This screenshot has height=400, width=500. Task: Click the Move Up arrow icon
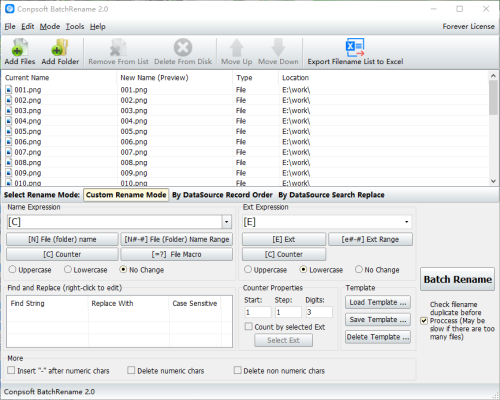(237, 47)
